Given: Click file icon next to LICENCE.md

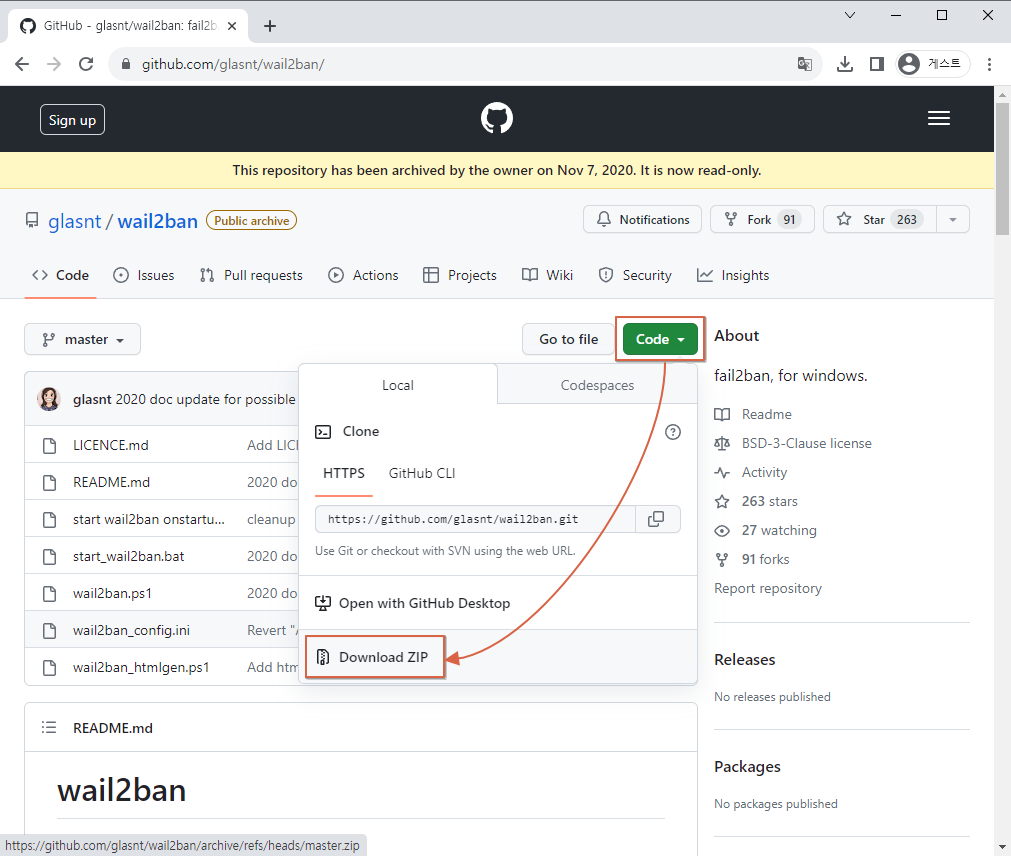Looking at the screenshot, I should coord(49,445).
